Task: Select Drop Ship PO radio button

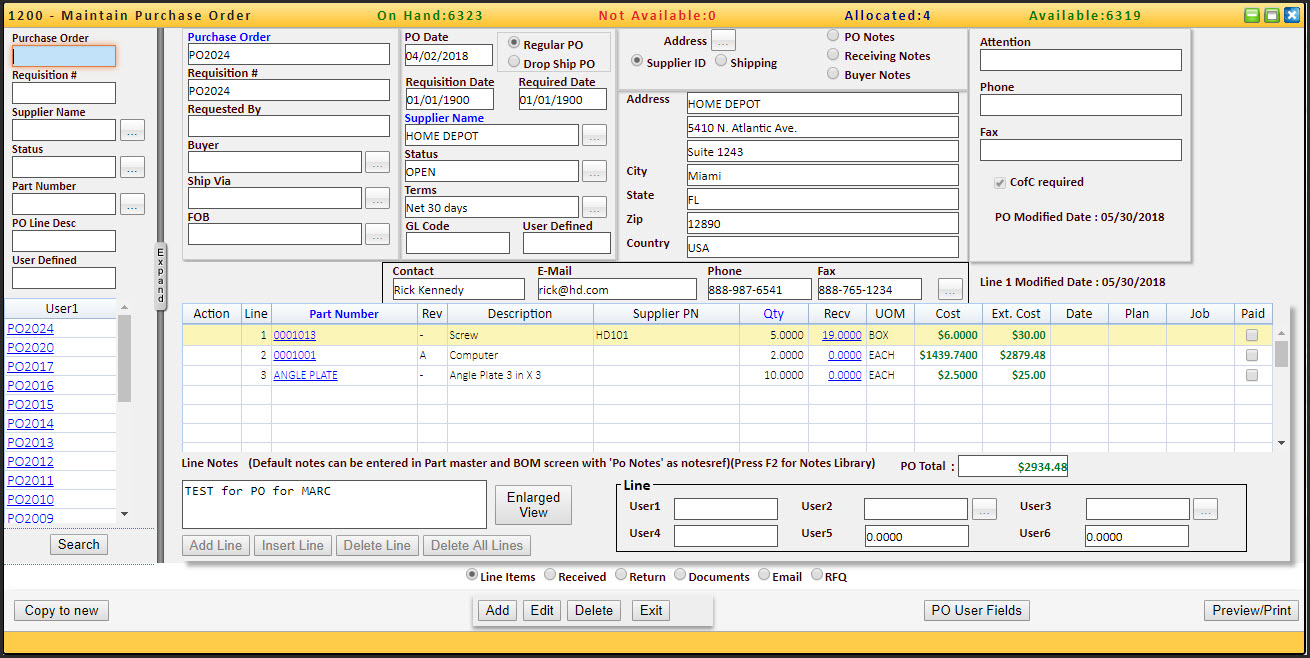Action: tap(514, 62)
